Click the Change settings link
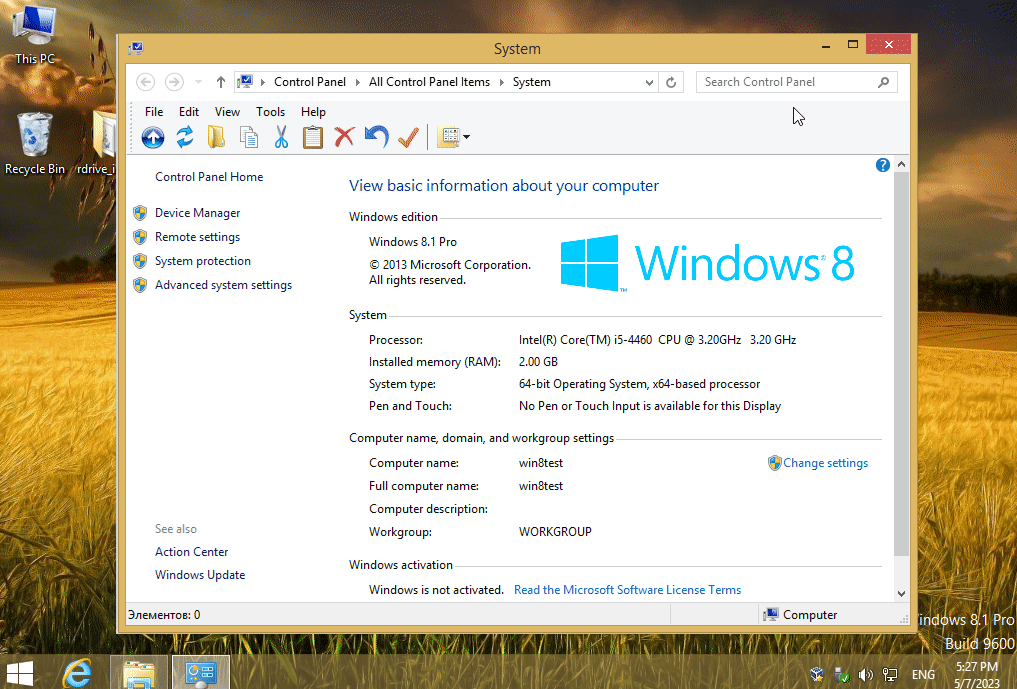This screenshot has height=689, width=1017. pyautogui.click(x=825, y=463)
